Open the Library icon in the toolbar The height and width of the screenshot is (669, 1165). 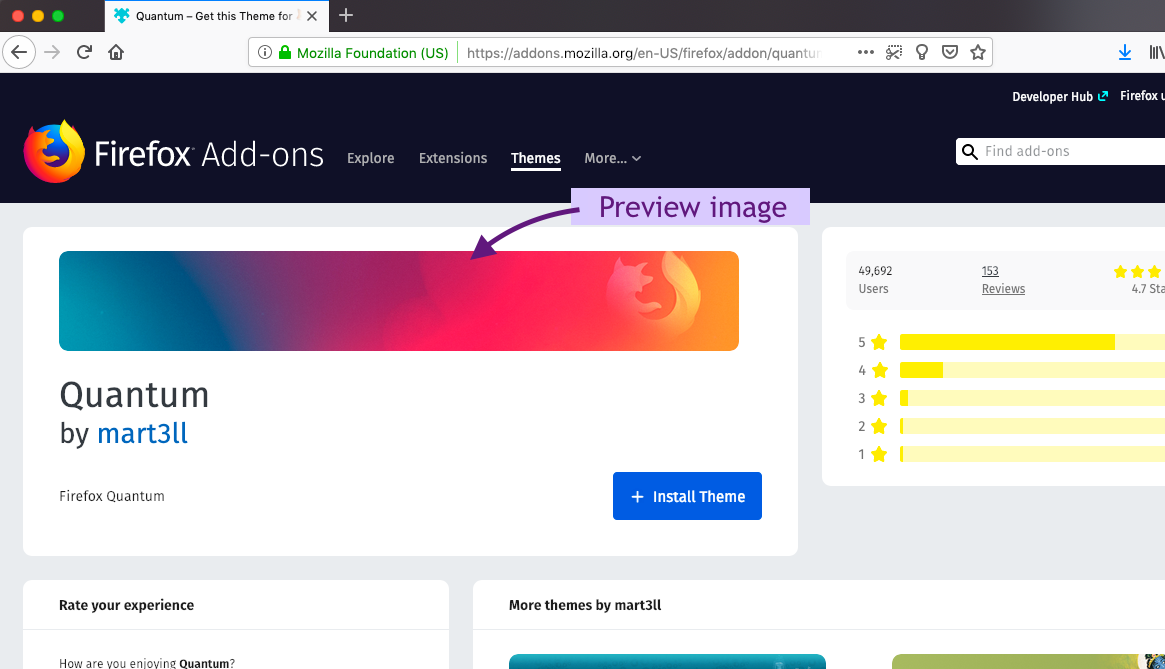click(1157, 52)
